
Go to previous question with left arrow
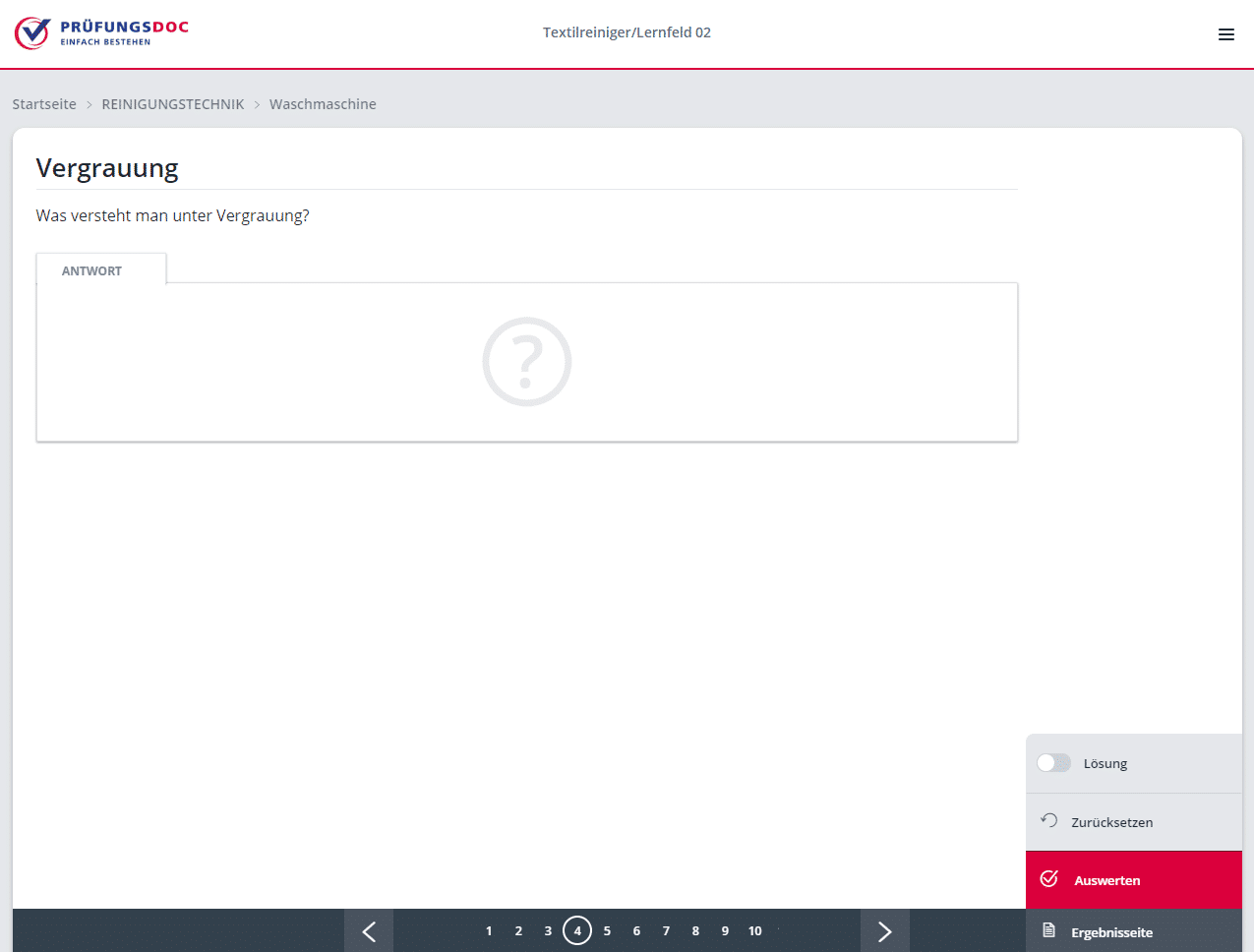[369, 931]
